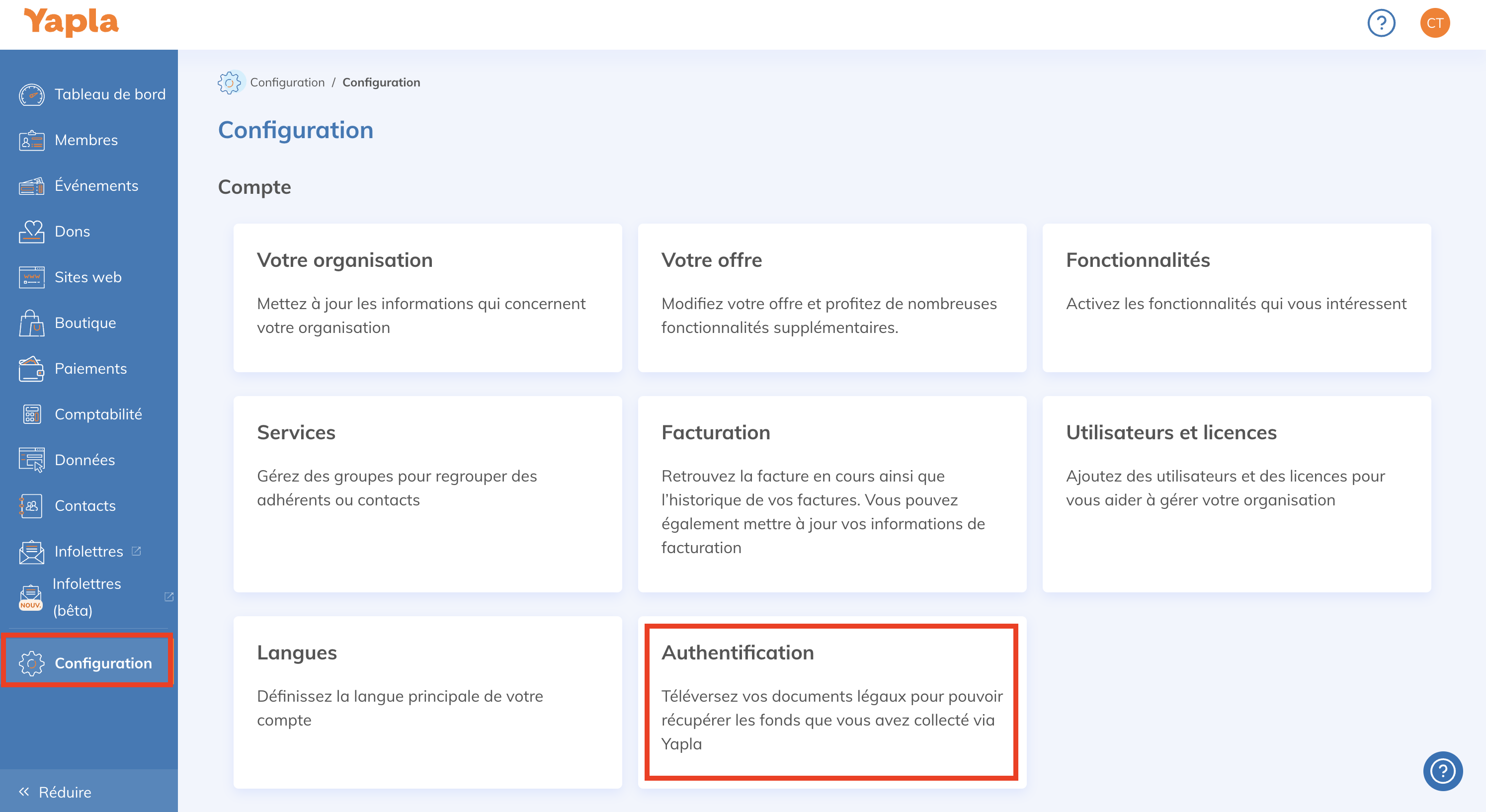Click the Boutique shopping bag icon
Image resolution: width=1486 pixels, height=812 pixels.
pyautogui.click(x=31, y=323)
